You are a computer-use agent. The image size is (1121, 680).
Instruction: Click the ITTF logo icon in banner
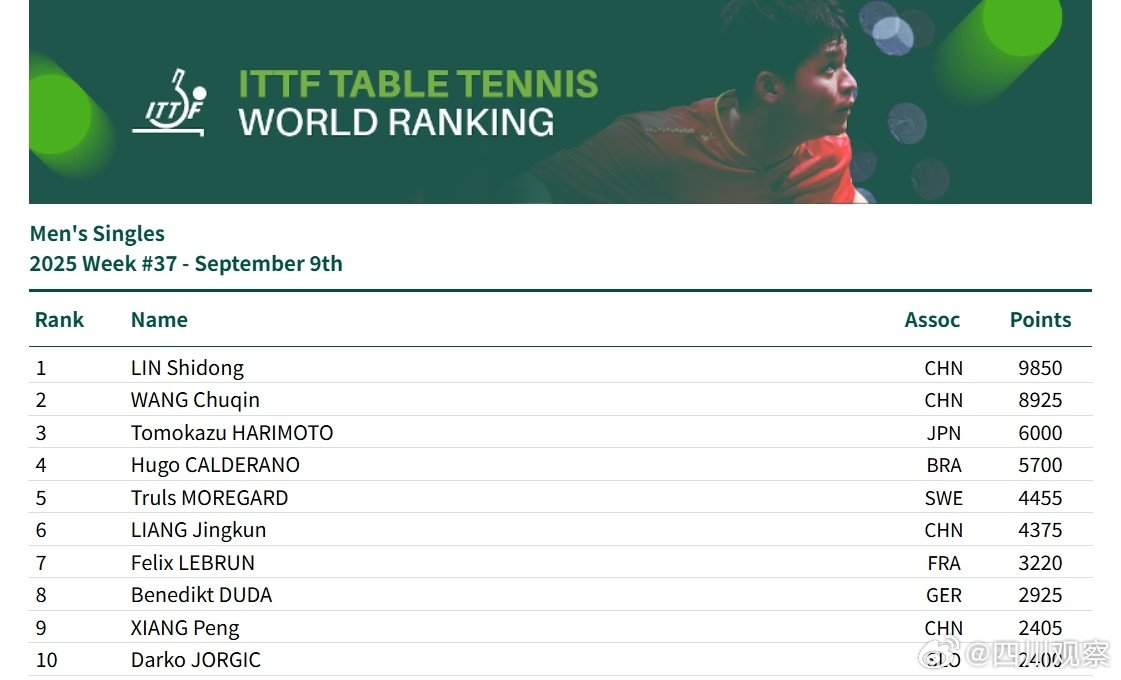(169, 102)
